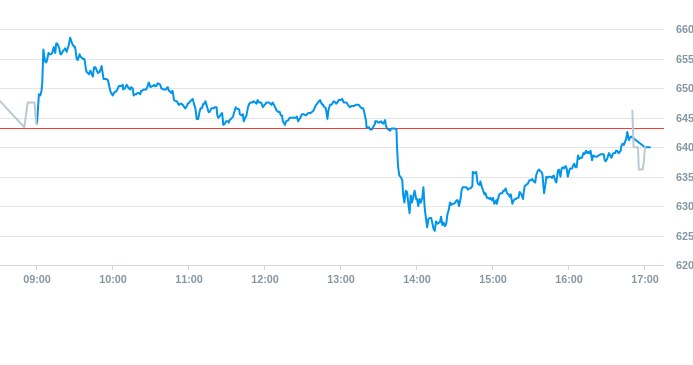
Task: Click the grey pre-market line before 09:00
Action: (x=18, y=115)
